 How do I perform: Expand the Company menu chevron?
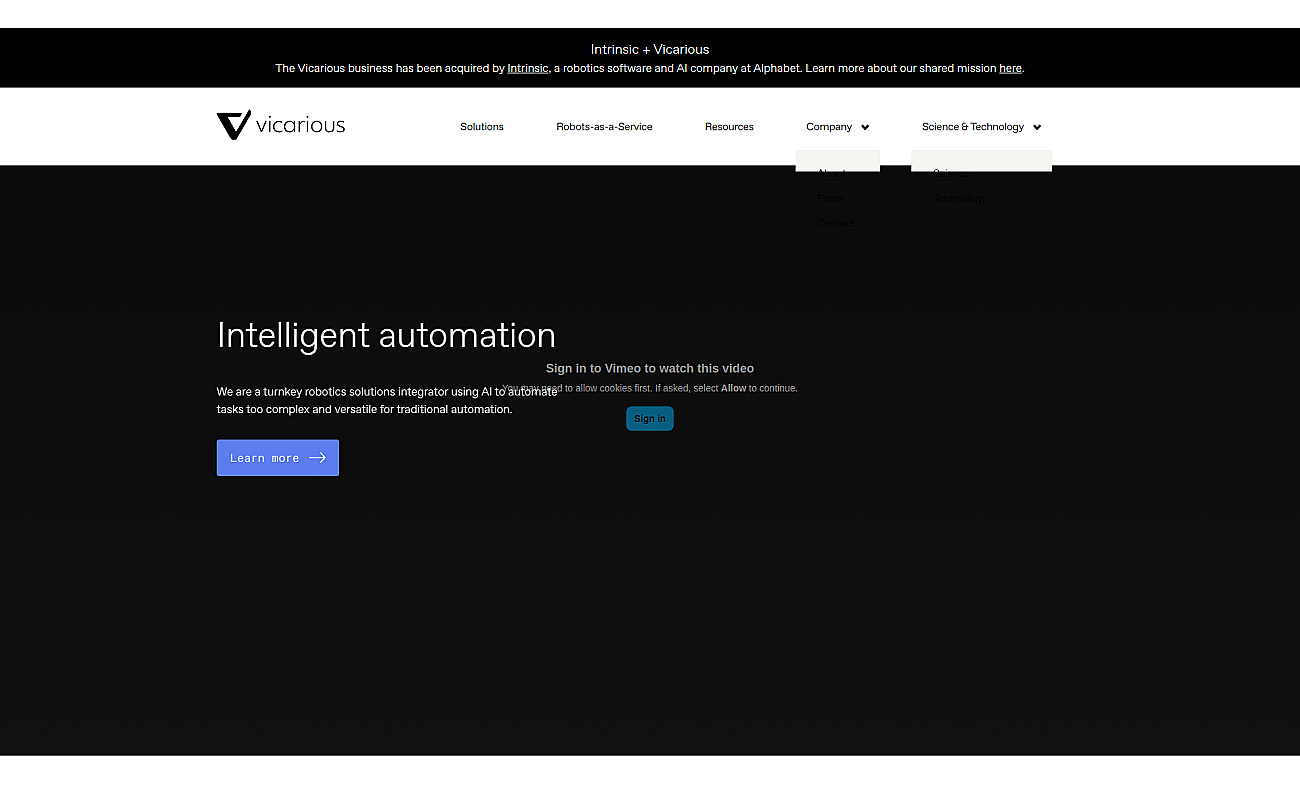[865, 127]
